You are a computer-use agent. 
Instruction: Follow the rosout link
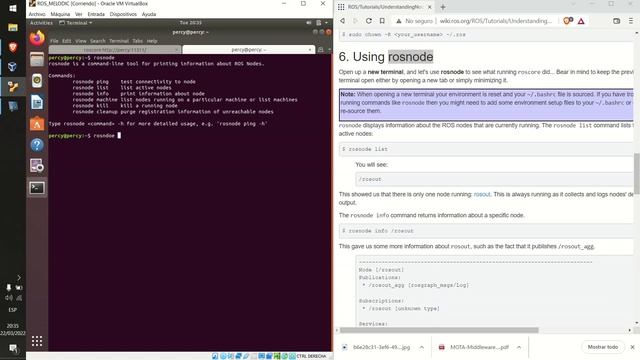pos(482,194)
